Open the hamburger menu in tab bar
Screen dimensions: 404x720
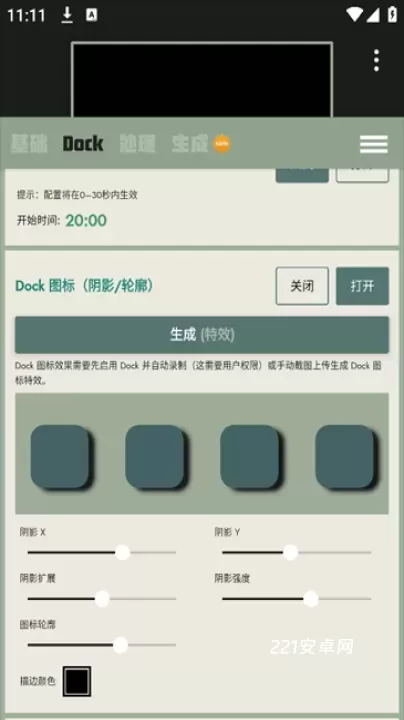click(374, 144)
